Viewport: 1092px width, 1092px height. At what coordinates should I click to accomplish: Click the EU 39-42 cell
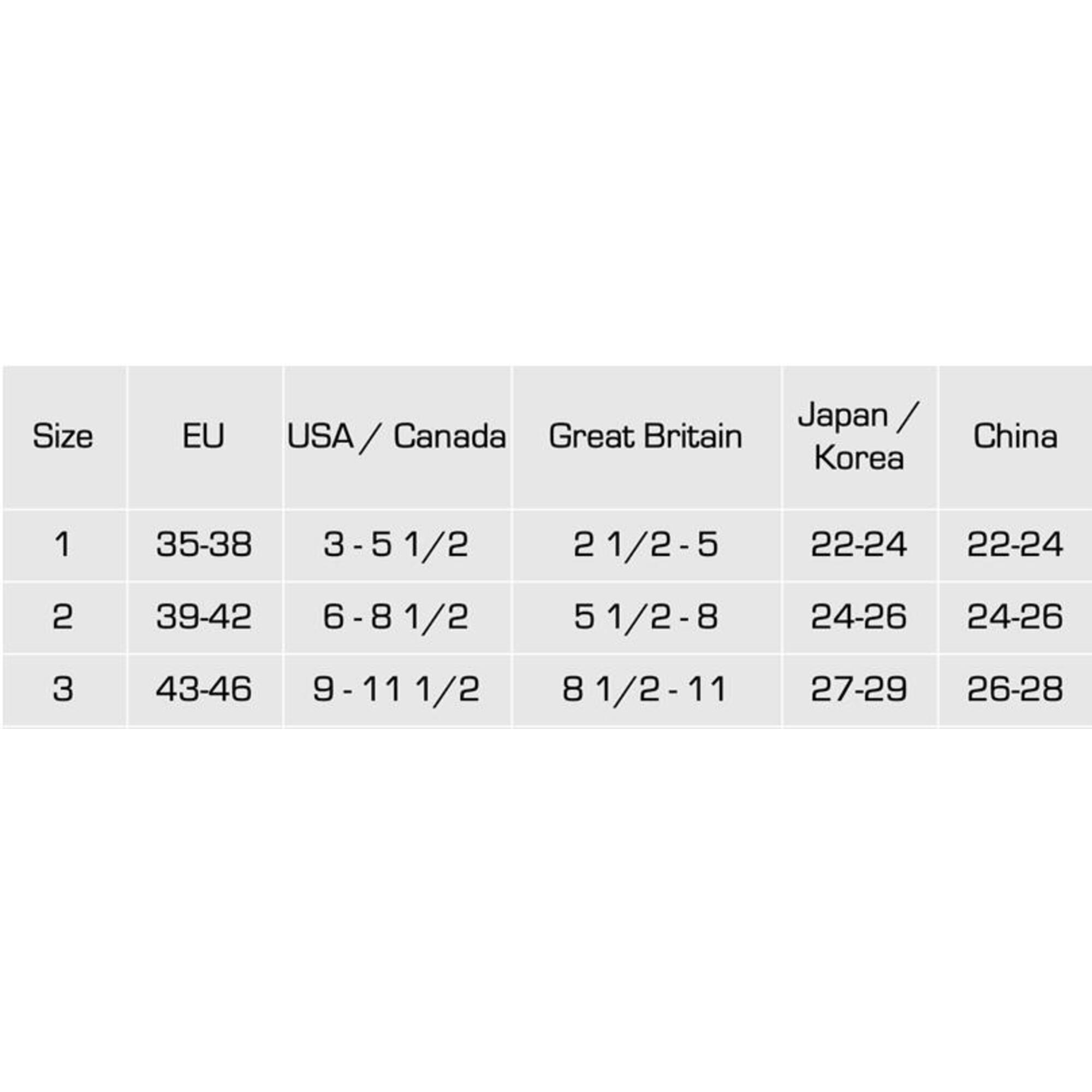(204, 616)
